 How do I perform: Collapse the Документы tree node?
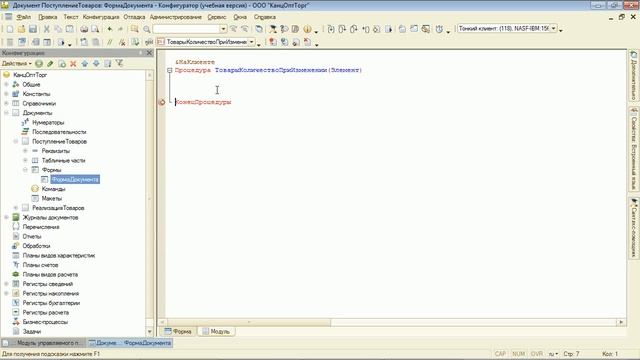pos(7,113)
